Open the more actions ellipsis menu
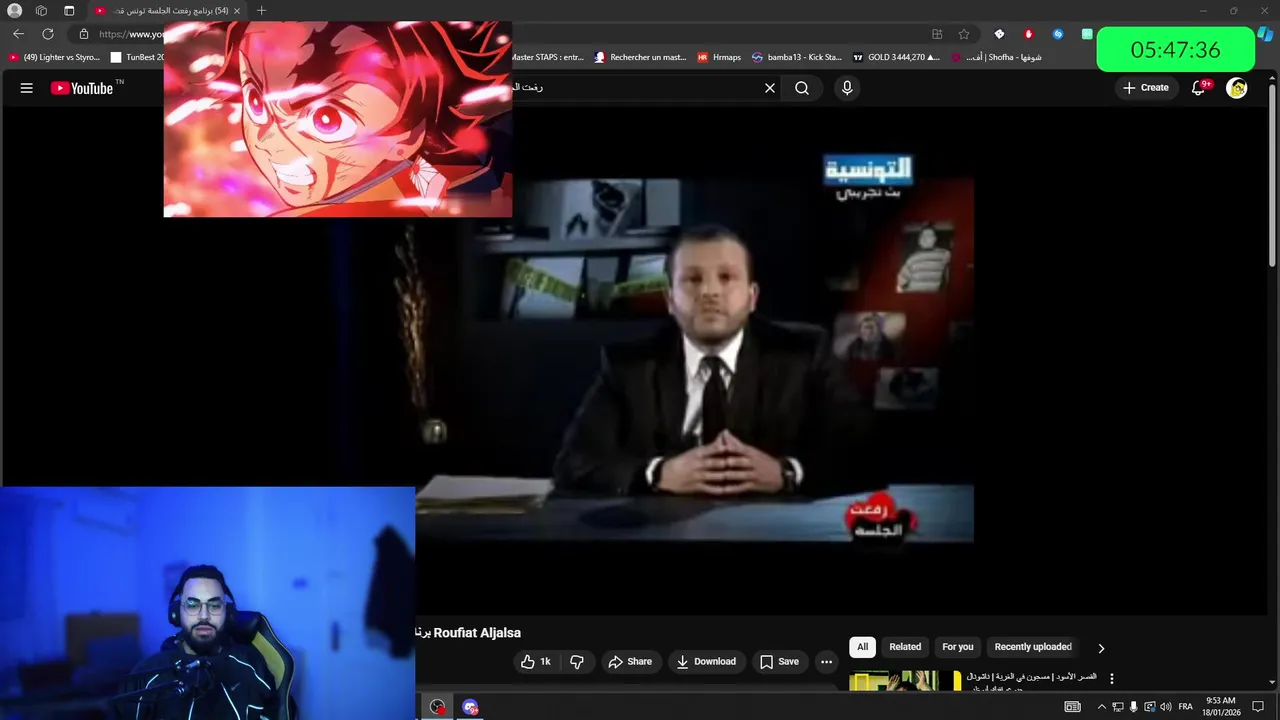This screenshot has height=720, width=1280. [x=826, y=662]
